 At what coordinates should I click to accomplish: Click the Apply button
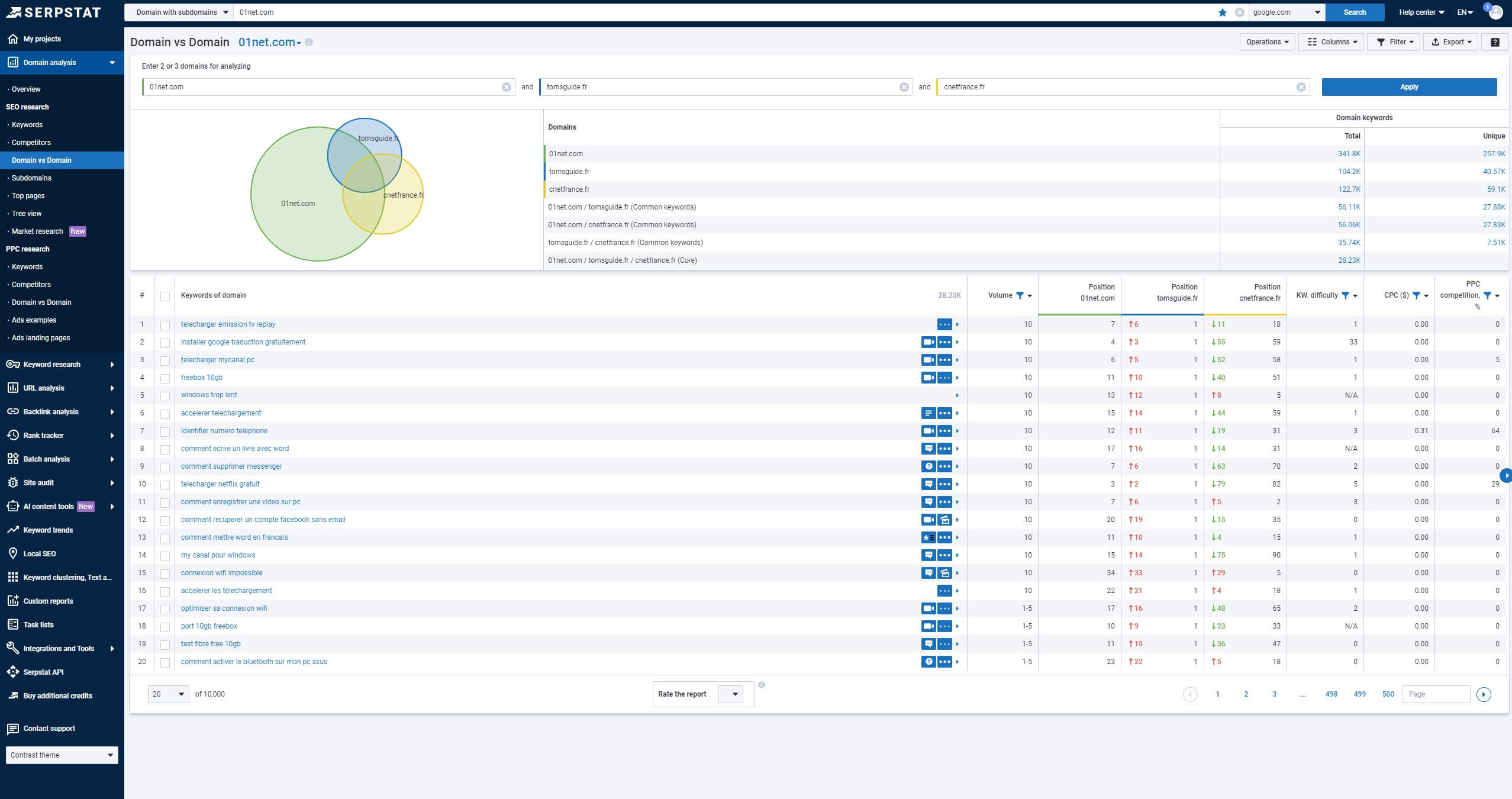point(1409,87)
